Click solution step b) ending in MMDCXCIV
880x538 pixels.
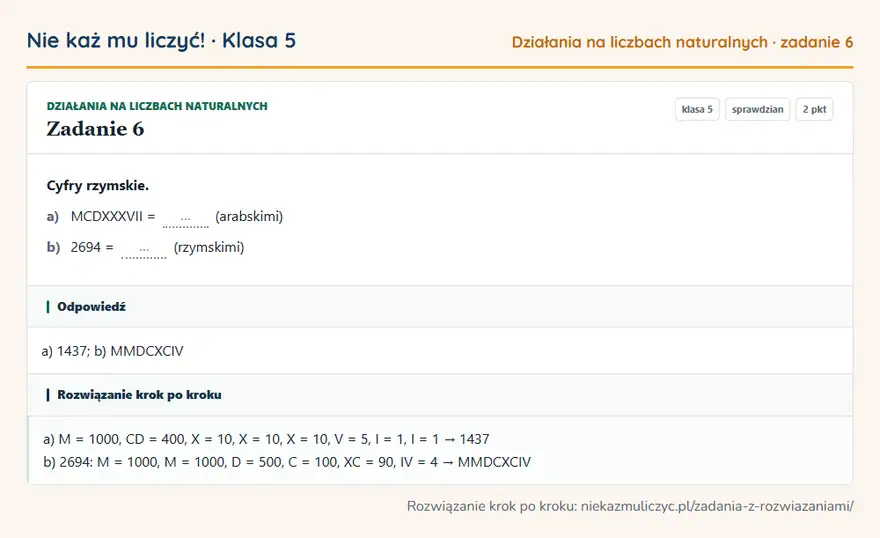point(287,462)
